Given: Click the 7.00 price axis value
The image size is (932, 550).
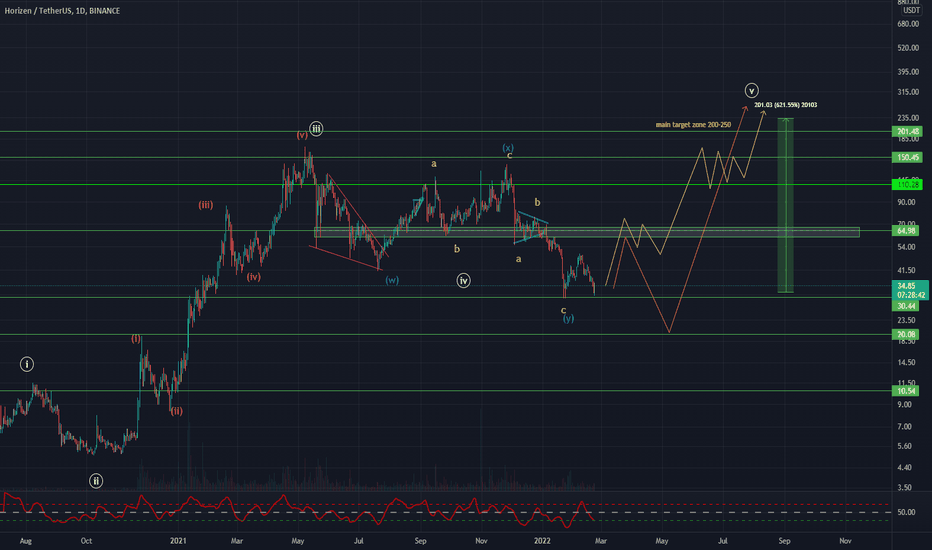Looking at the screenshot, I should (x=904, y=427).
